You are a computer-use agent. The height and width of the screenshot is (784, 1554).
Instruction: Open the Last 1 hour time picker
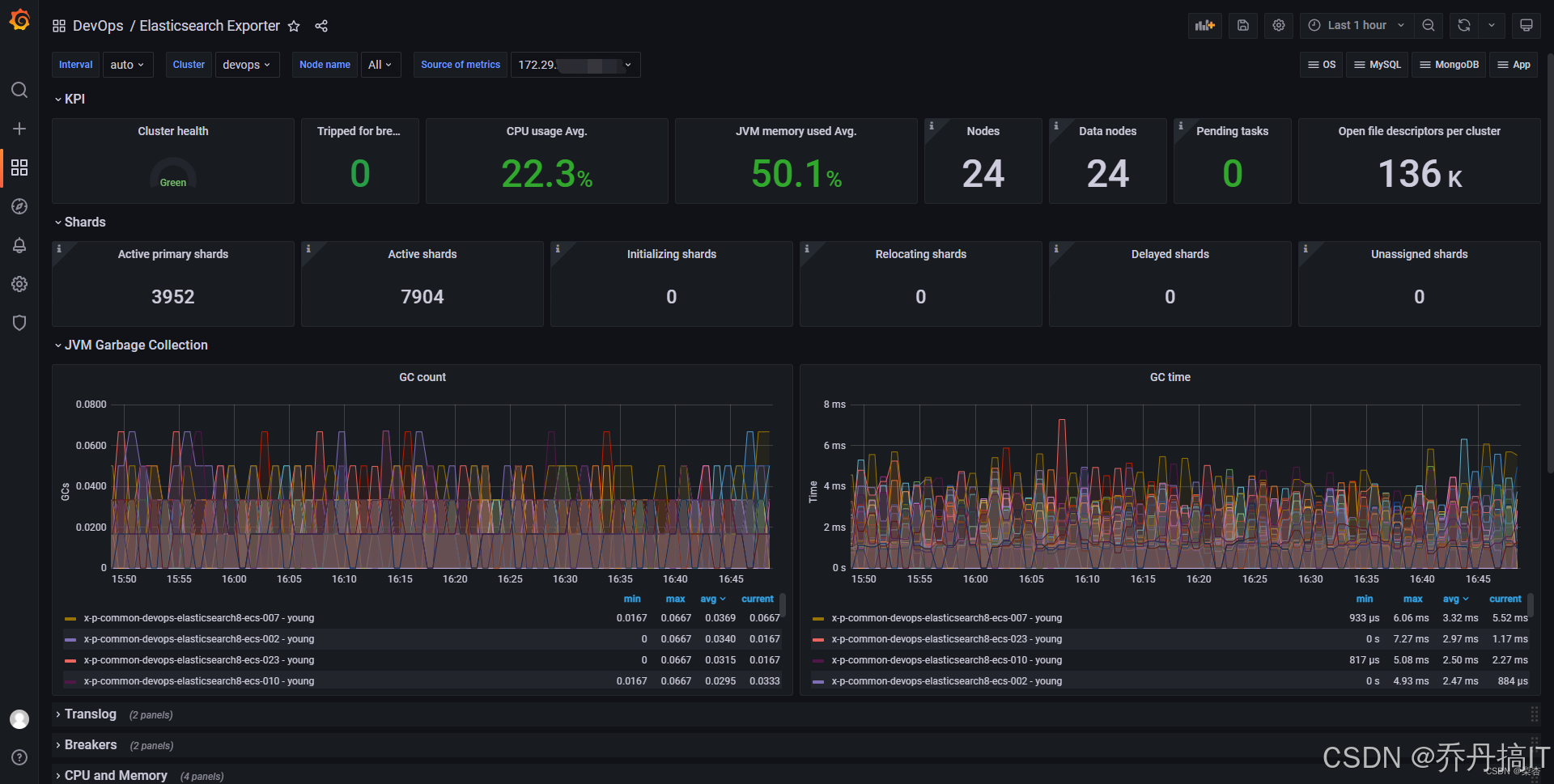coord(1357,25)
